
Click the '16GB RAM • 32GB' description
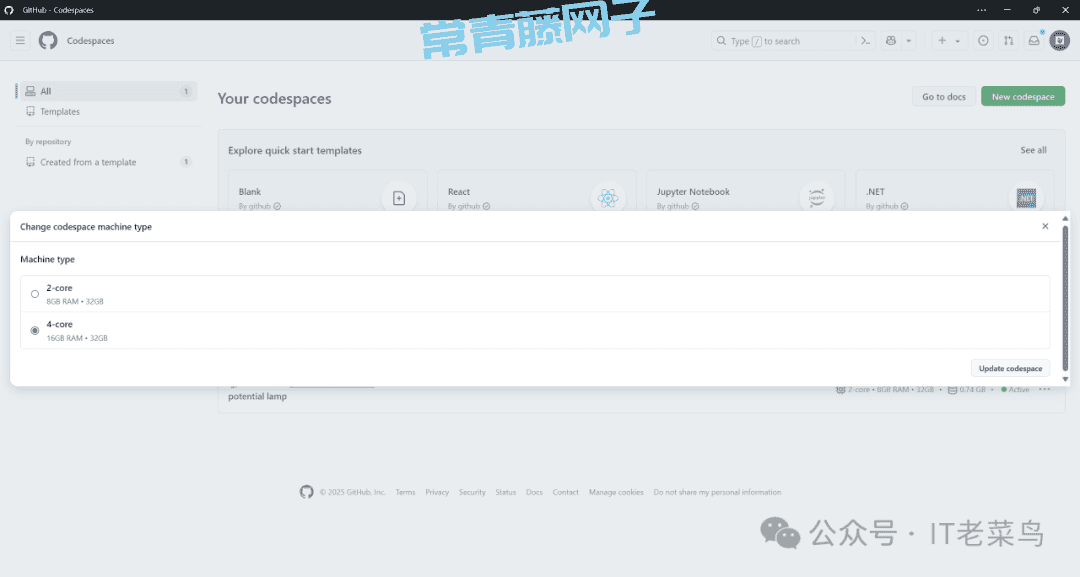(77, 338)
